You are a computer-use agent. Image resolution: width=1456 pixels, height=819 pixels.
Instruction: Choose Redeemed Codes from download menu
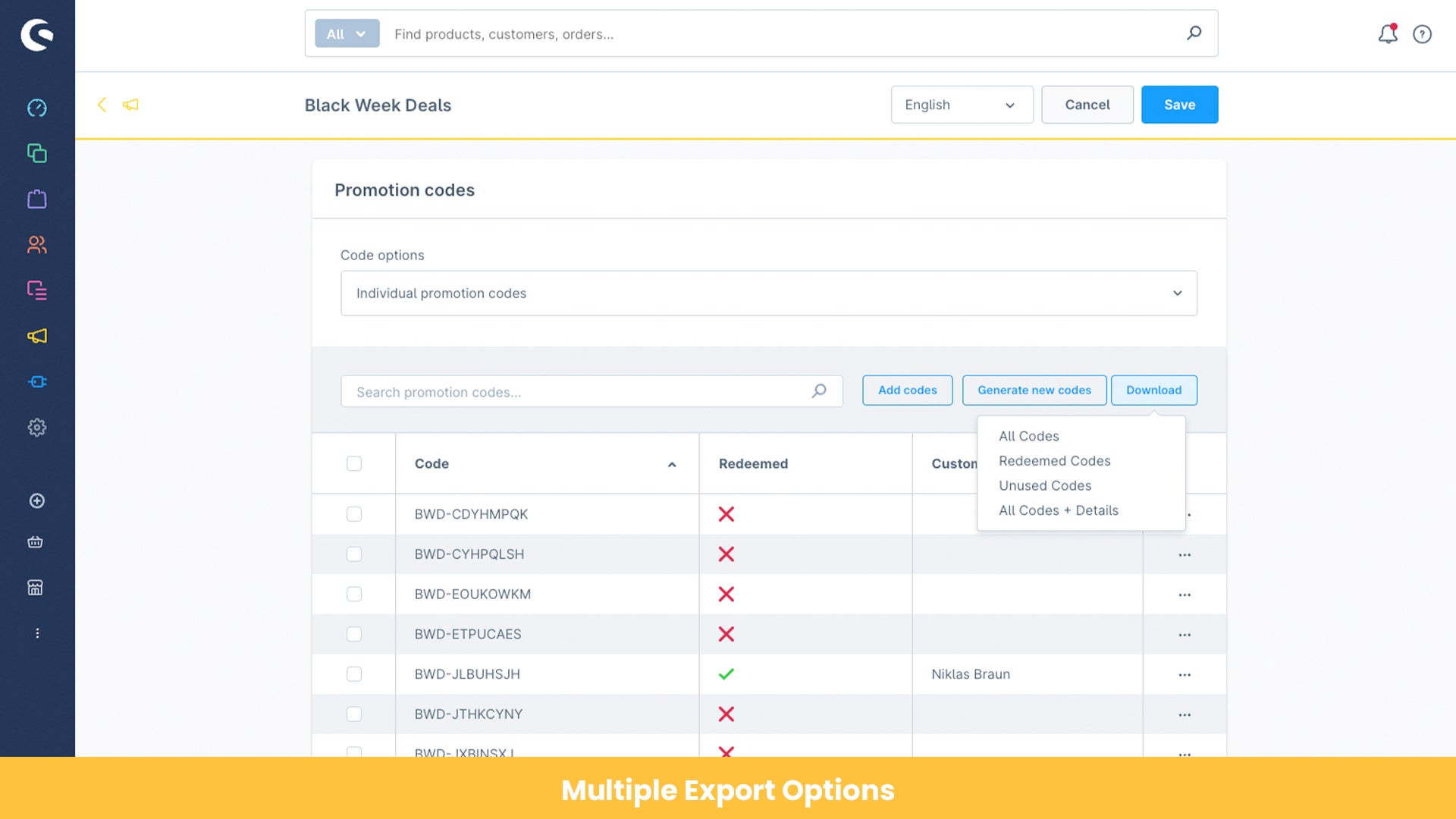(1054, 461)
